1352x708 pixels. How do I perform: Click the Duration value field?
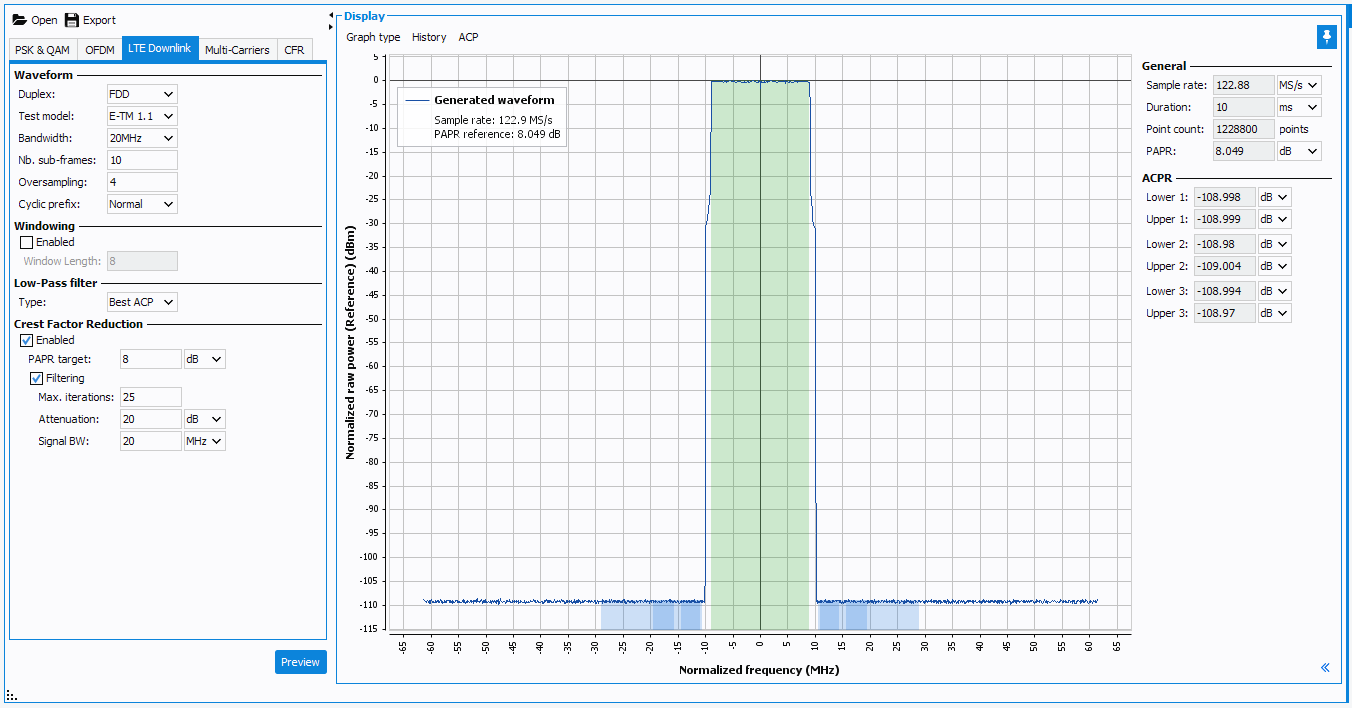(1244, 107)
